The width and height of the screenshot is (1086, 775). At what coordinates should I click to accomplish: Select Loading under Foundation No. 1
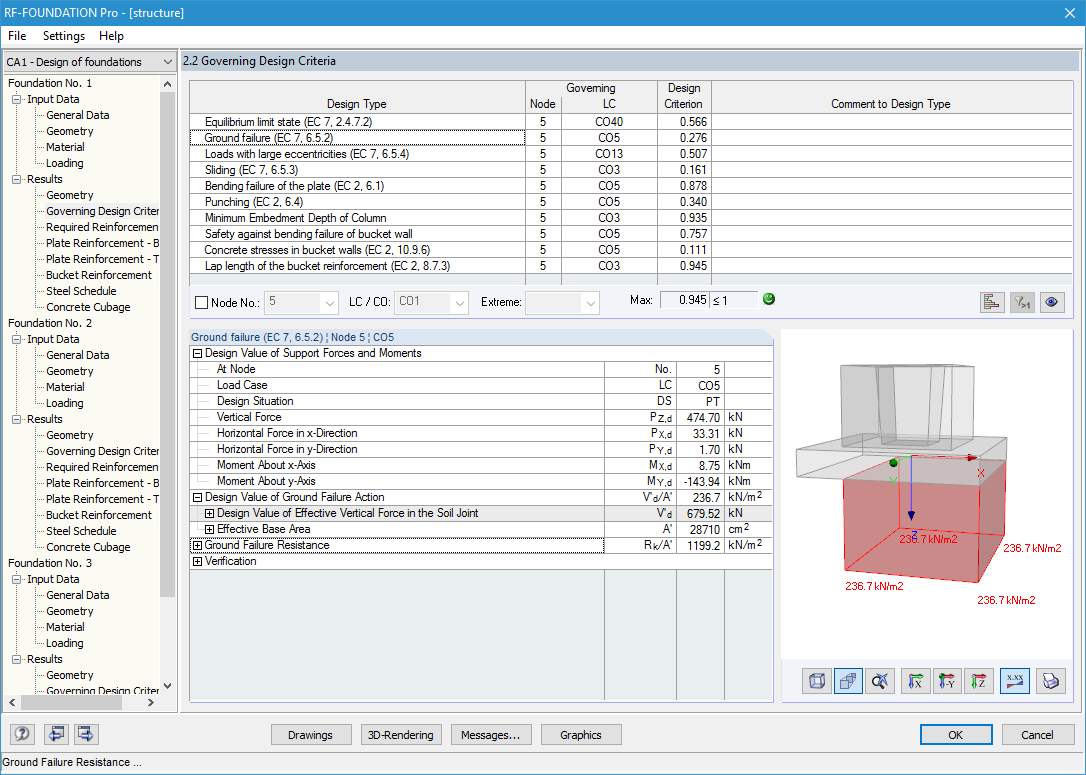click(64, 163)
